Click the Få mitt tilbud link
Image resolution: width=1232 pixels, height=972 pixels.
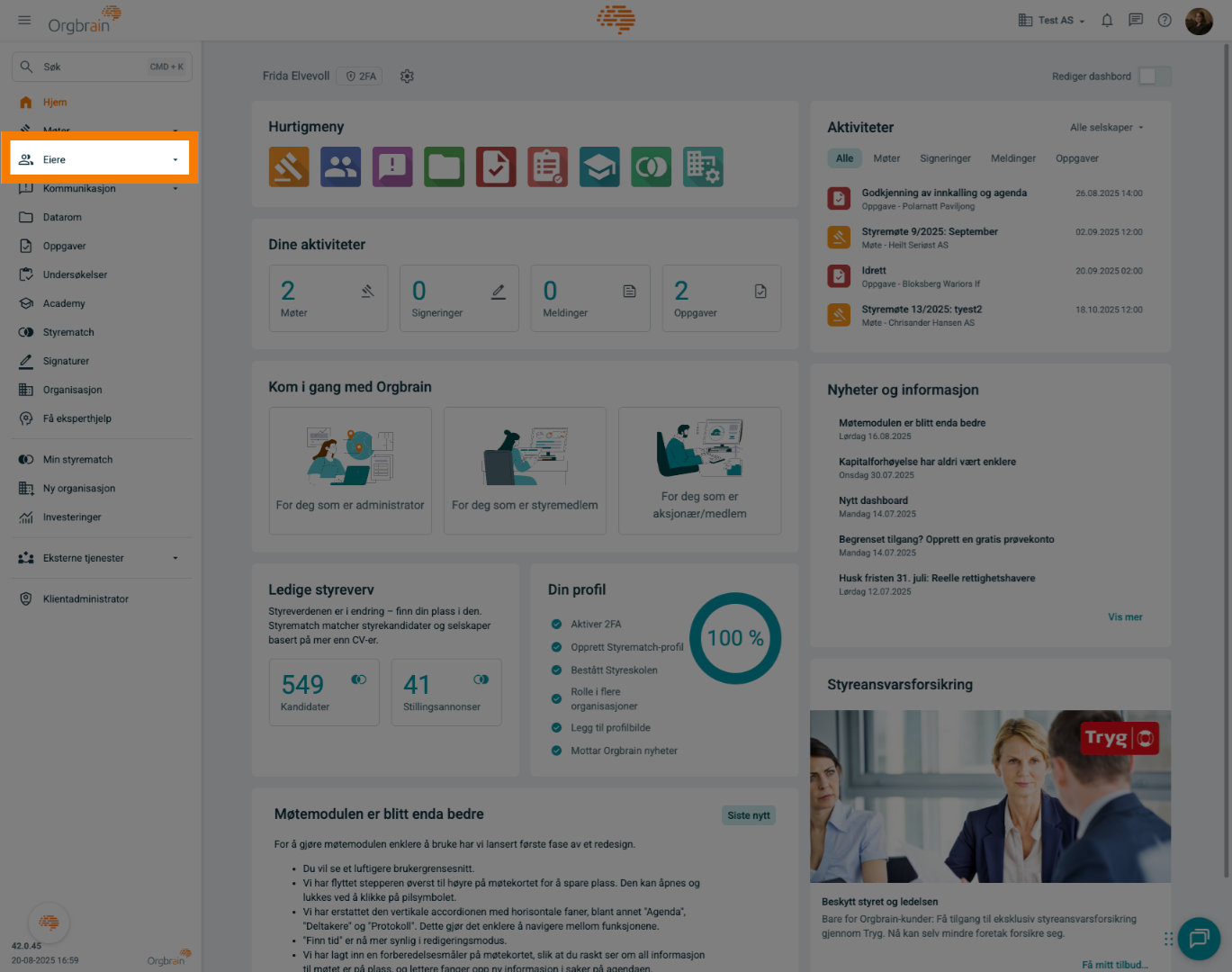1114,965
